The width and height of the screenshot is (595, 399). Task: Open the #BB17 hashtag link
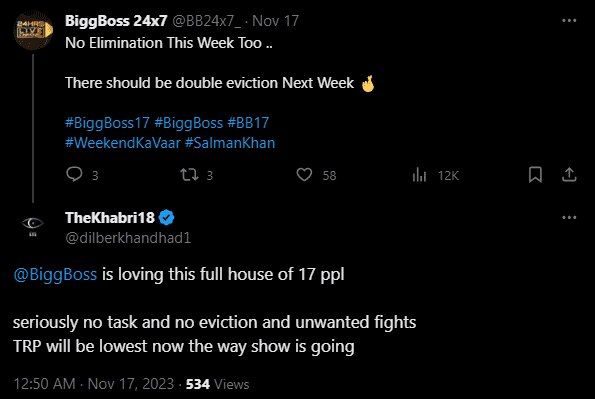(x=248, y=123)
